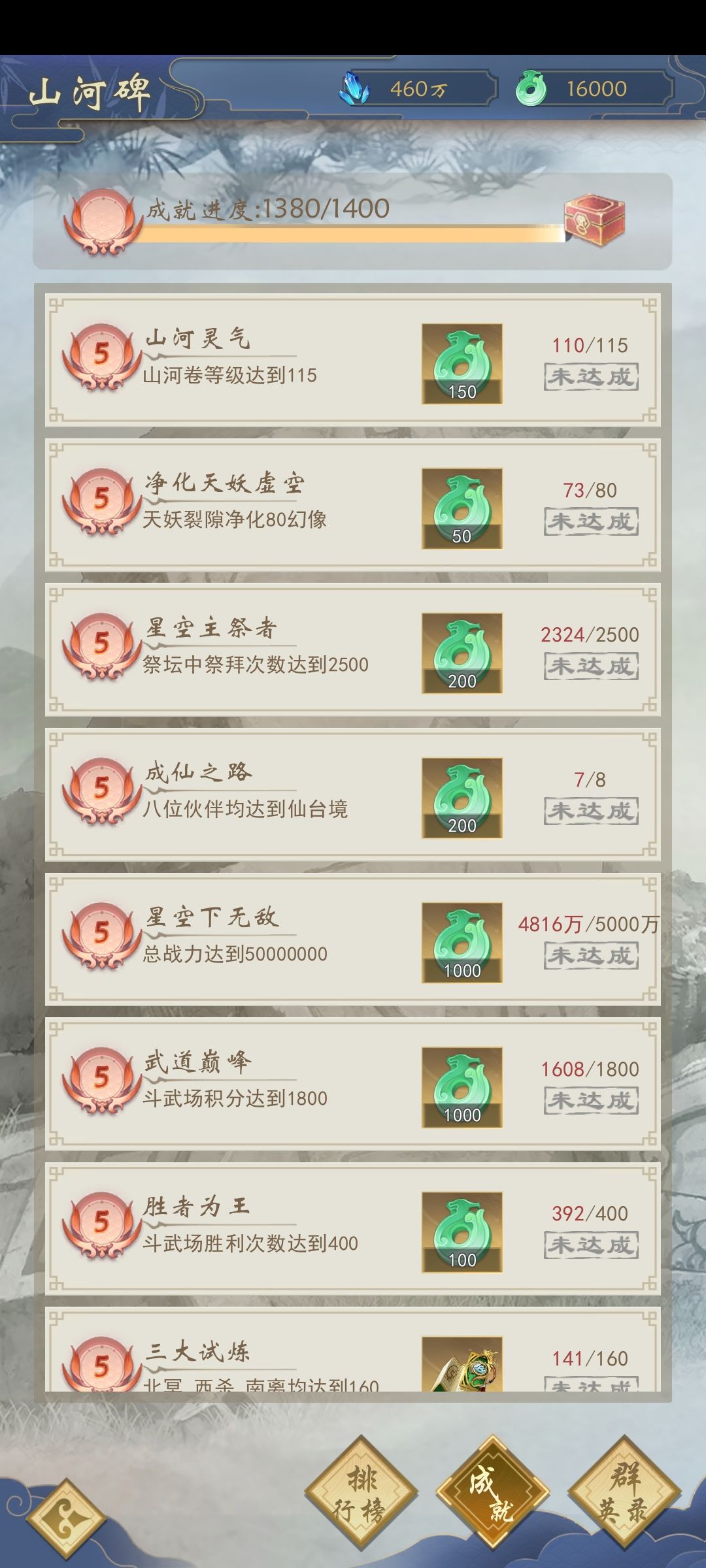The image size is (706, 1568).
Task: Click 未达成 button for 山河灵气
Action: [591, 377]
